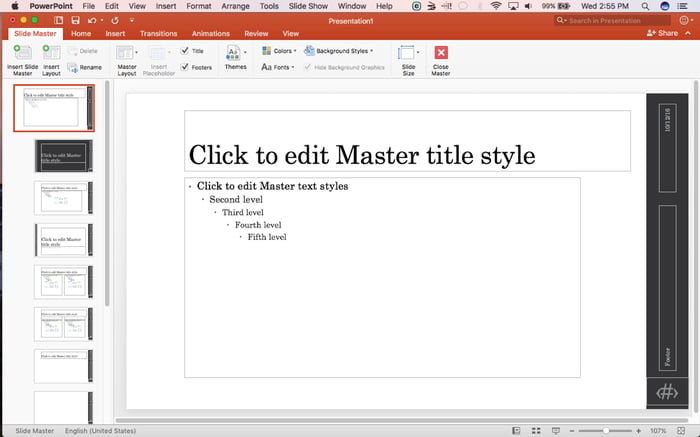Open the Transitions tab
700x437 pixels.
[158, 33]
